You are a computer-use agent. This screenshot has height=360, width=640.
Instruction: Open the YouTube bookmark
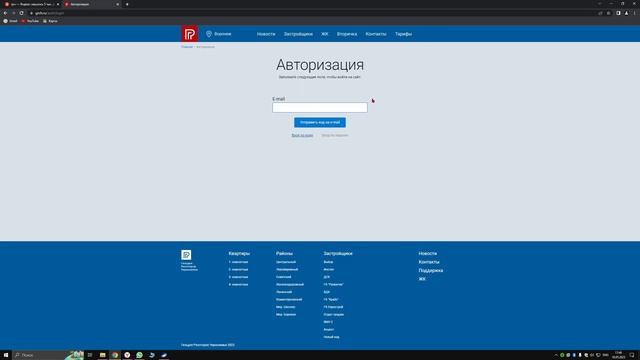pyautogui.click(x=30, y=21)
